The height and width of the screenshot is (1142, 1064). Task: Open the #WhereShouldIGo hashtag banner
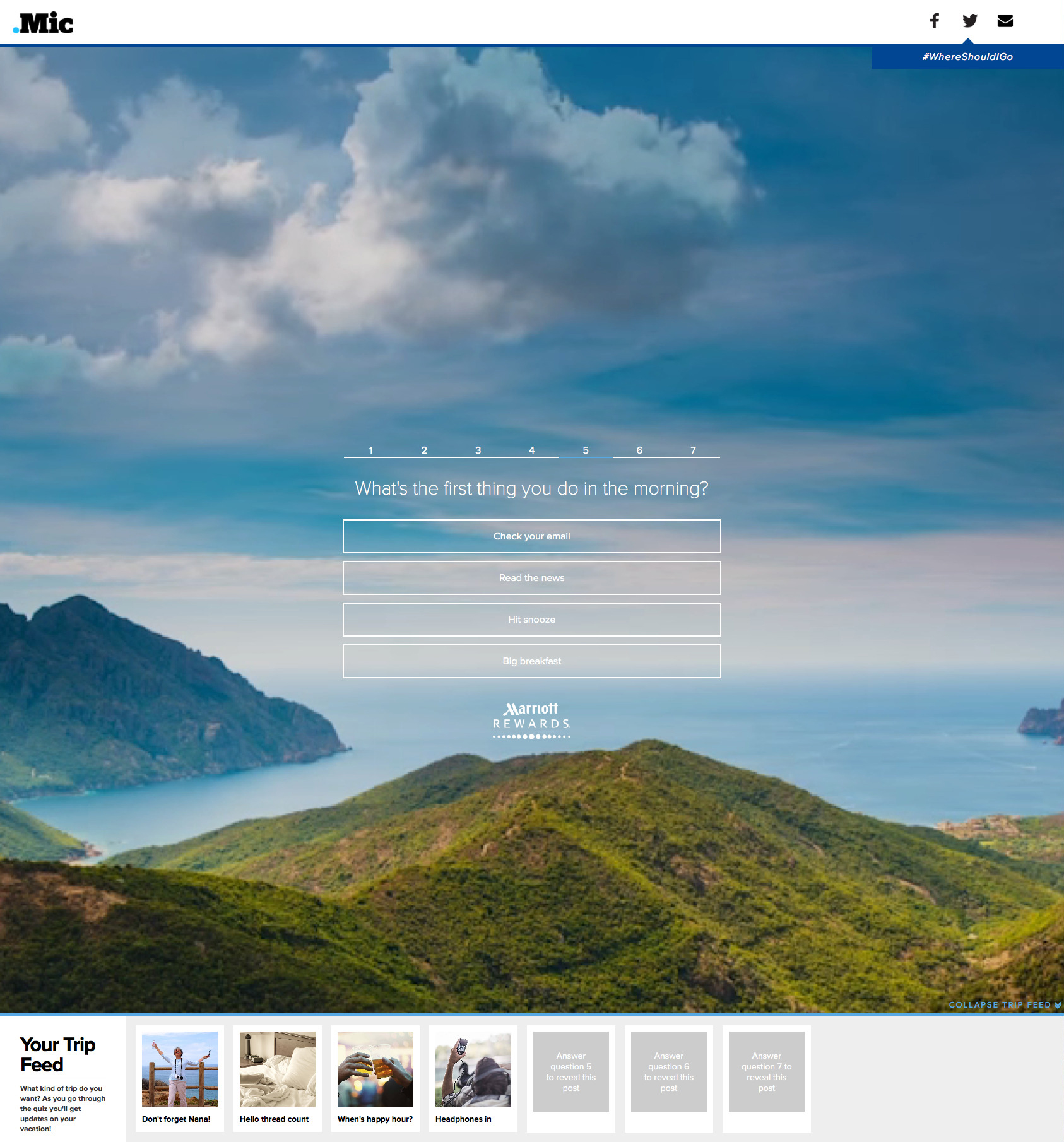(967, 57)
